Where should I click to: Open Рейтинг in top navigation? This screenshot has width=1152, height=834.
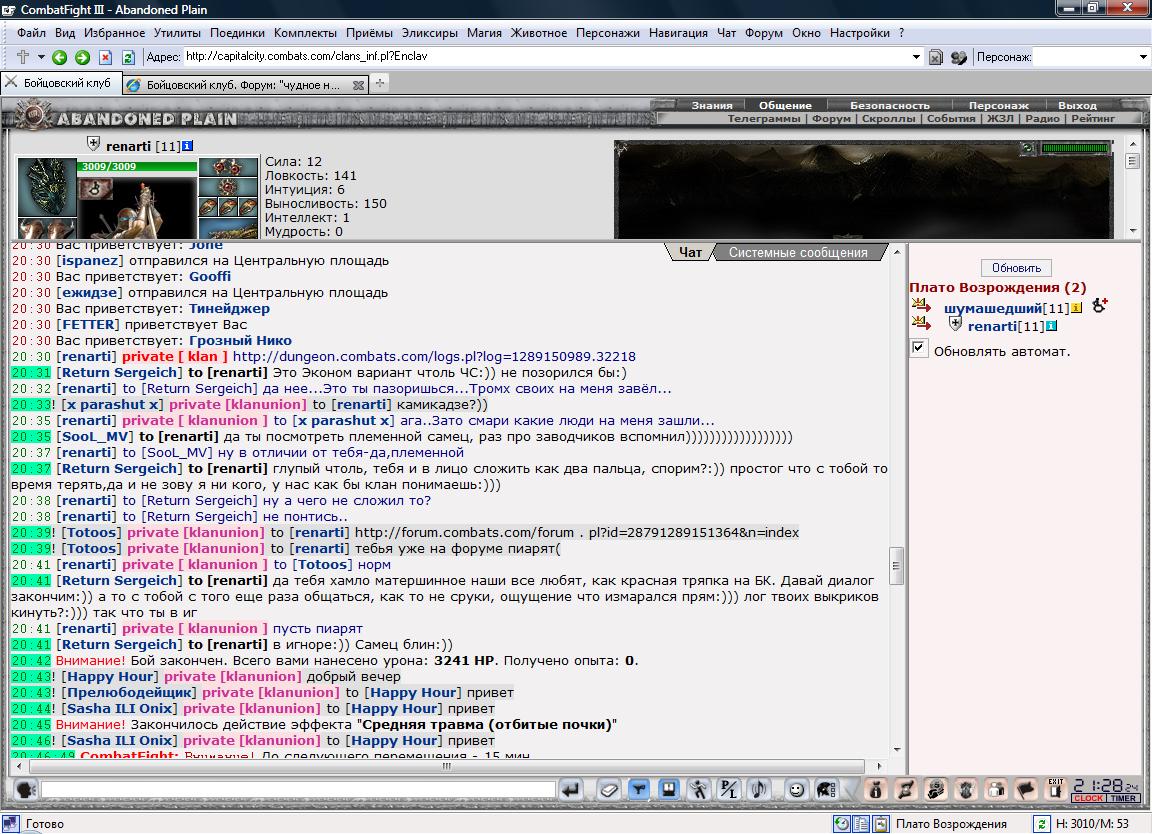[1092, 118]
